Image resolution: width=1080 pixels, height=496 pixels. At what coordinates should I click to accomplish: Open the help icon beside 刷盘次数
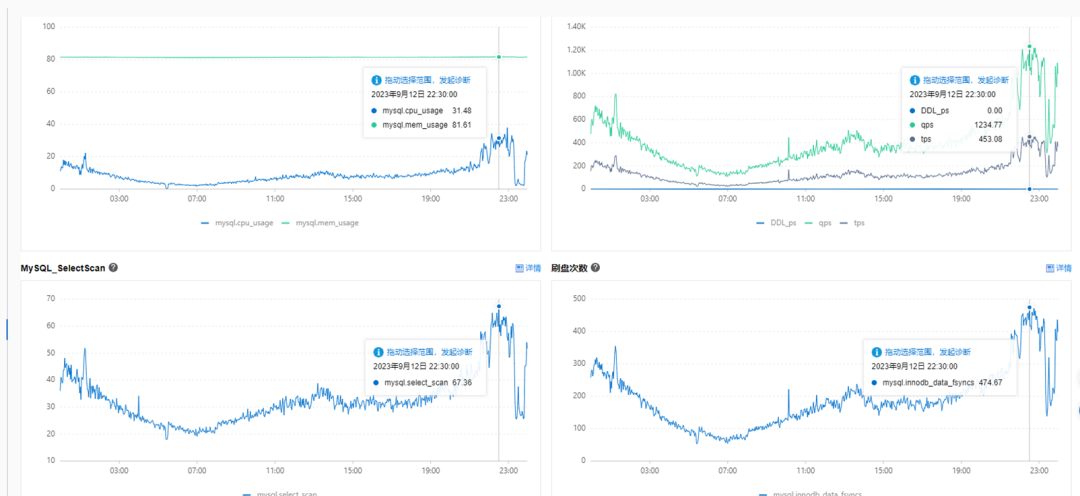[594, 267]
